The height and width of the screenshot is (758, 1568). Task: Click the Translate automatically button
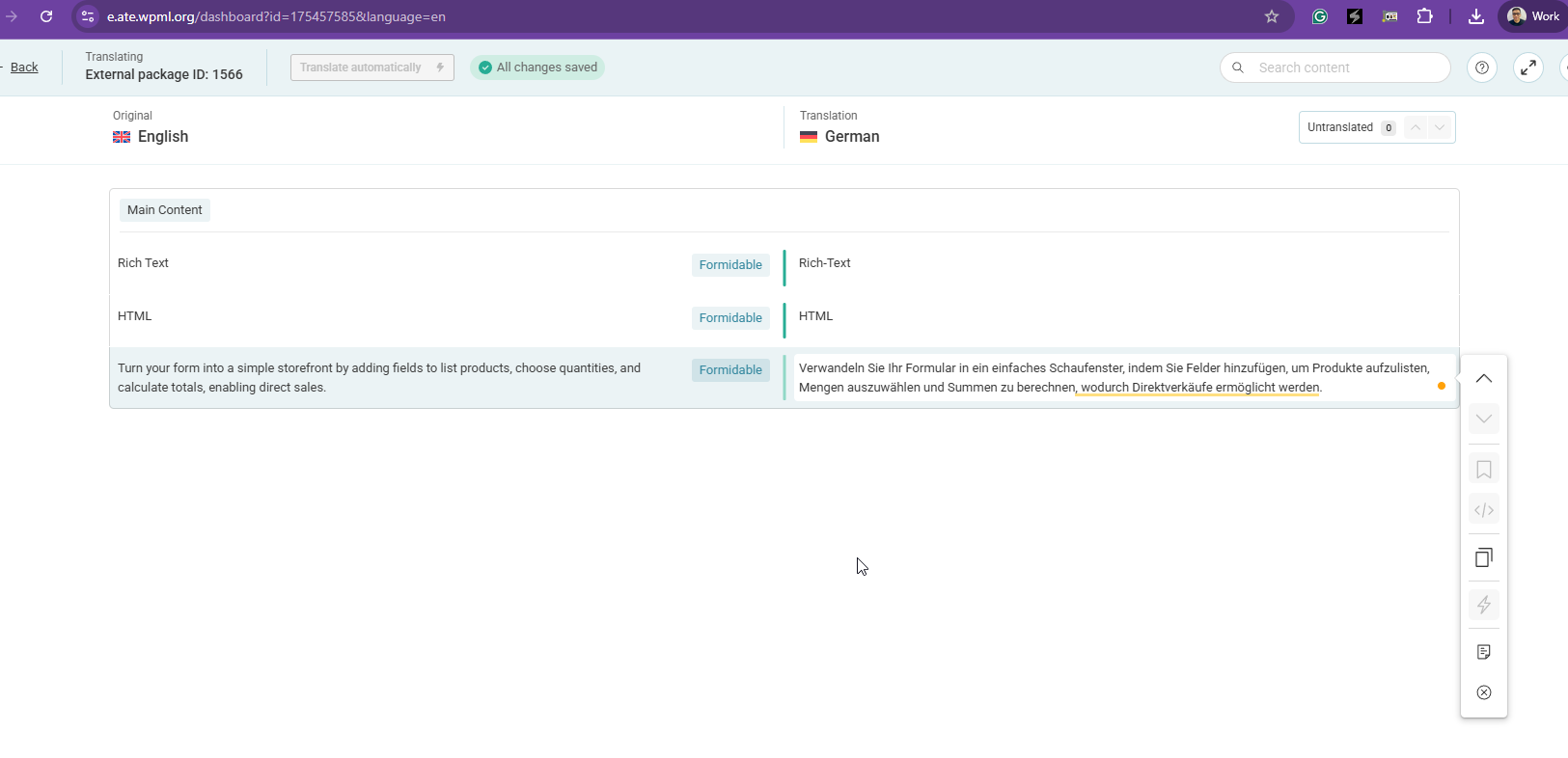point(371,68)
